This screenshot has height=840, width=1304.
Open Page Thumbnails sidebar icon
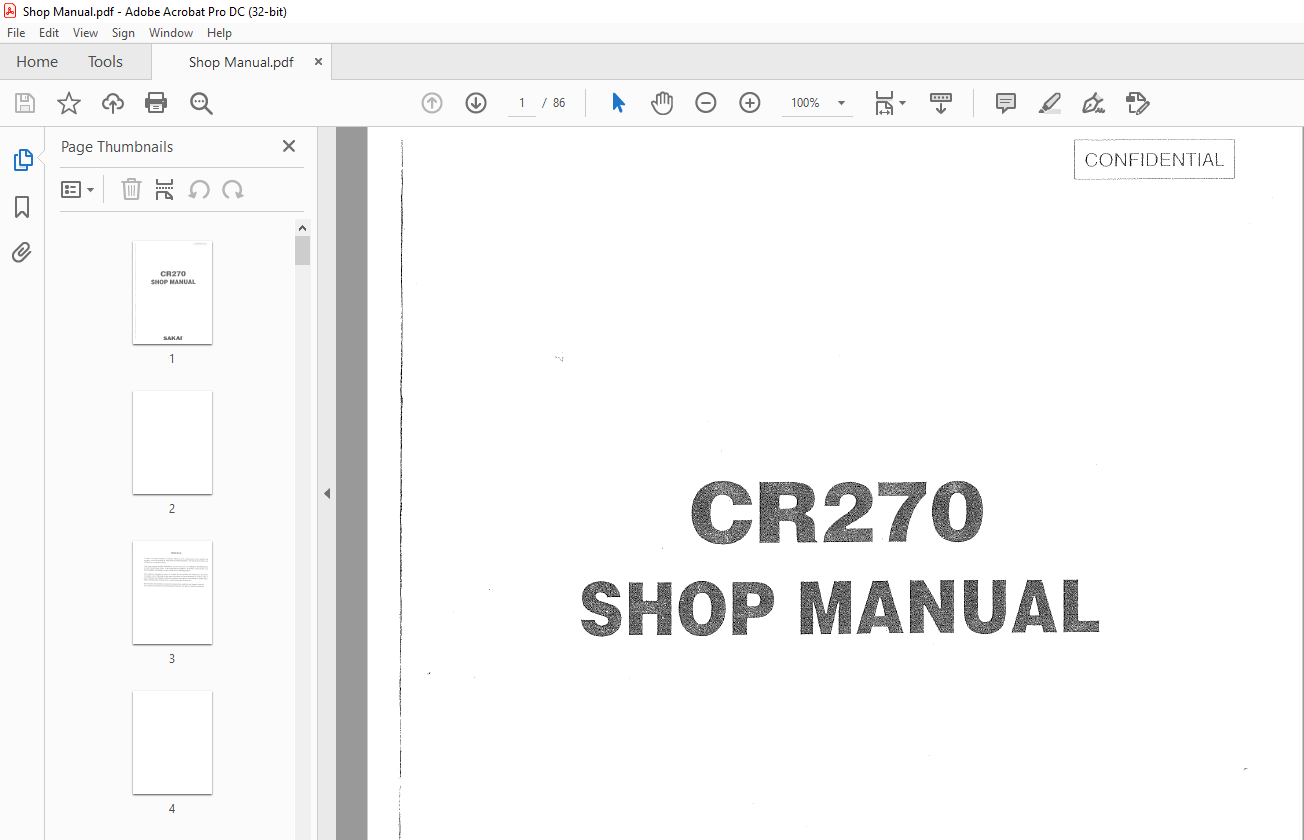(22, 160)
